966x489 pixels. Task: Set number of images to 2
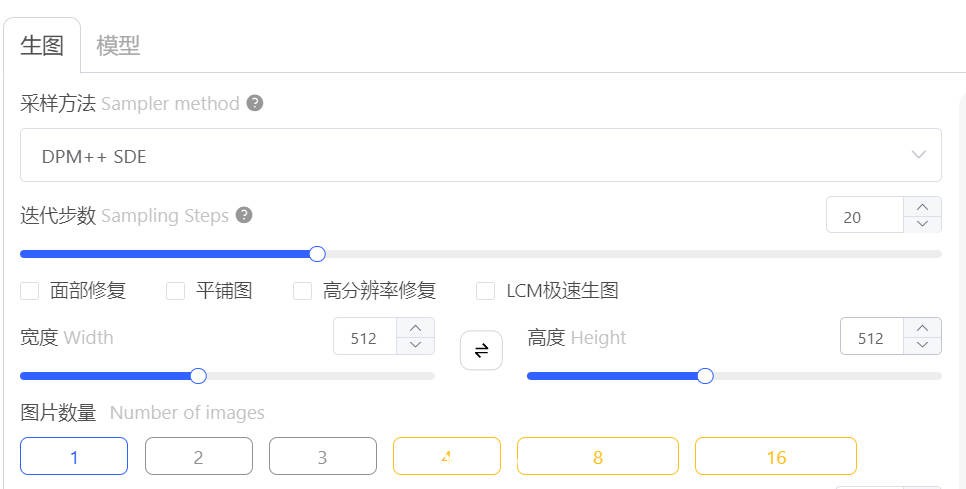pos(198,456)
